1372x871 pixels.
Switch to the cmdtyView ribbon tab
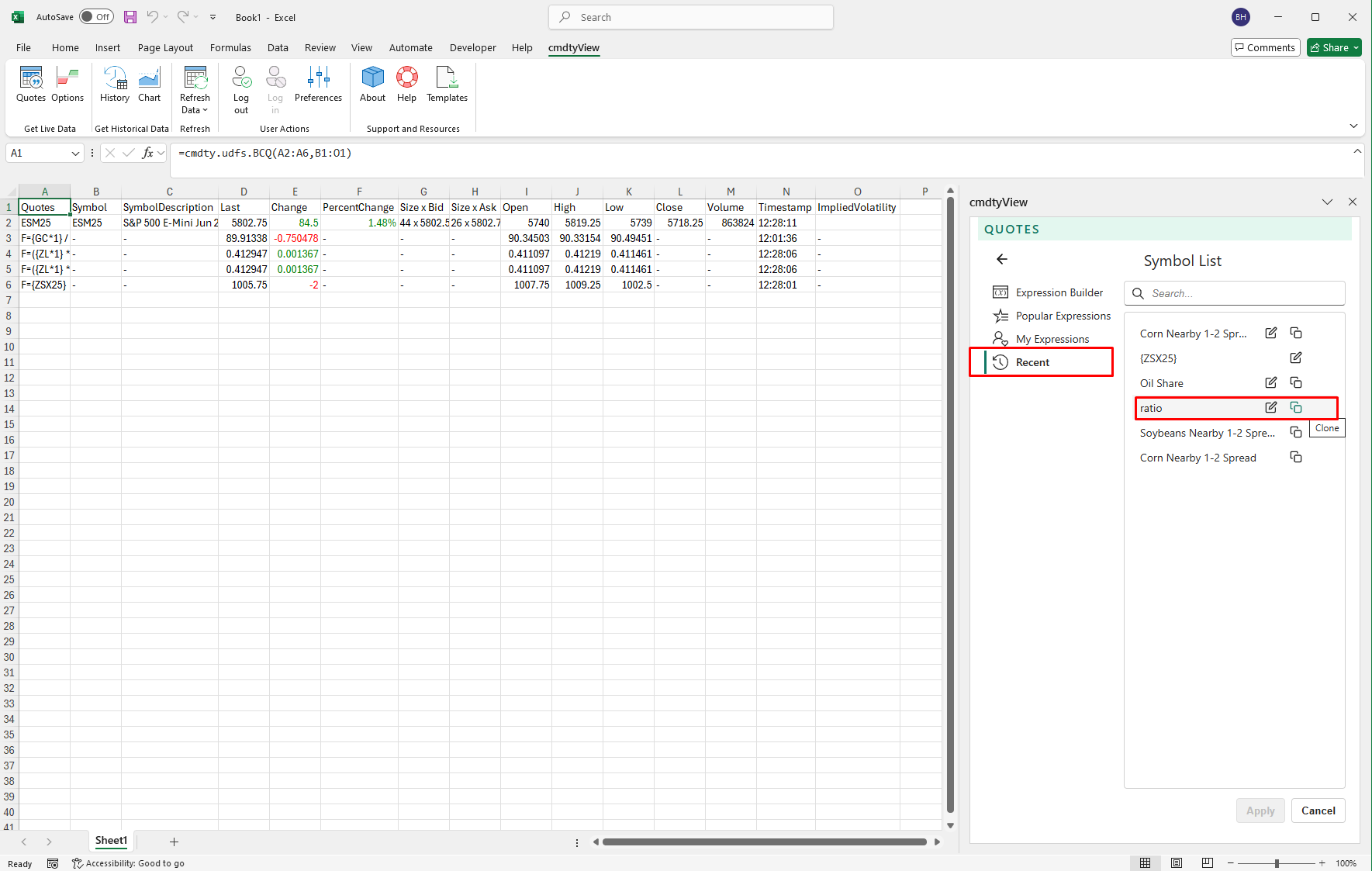tap(574, 47)
